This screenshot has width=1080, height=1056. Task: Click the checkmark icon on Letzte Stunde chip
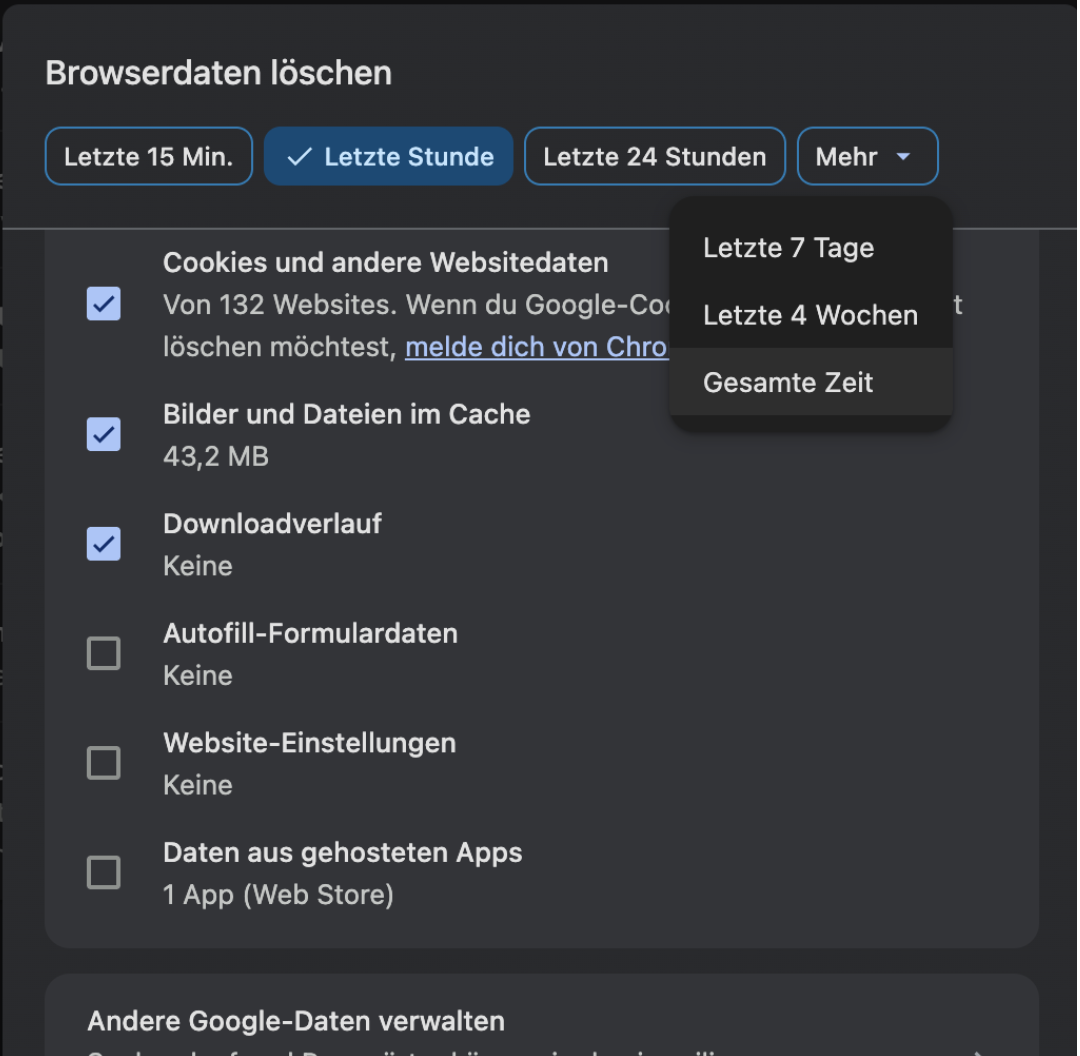(x=299, y=157)
